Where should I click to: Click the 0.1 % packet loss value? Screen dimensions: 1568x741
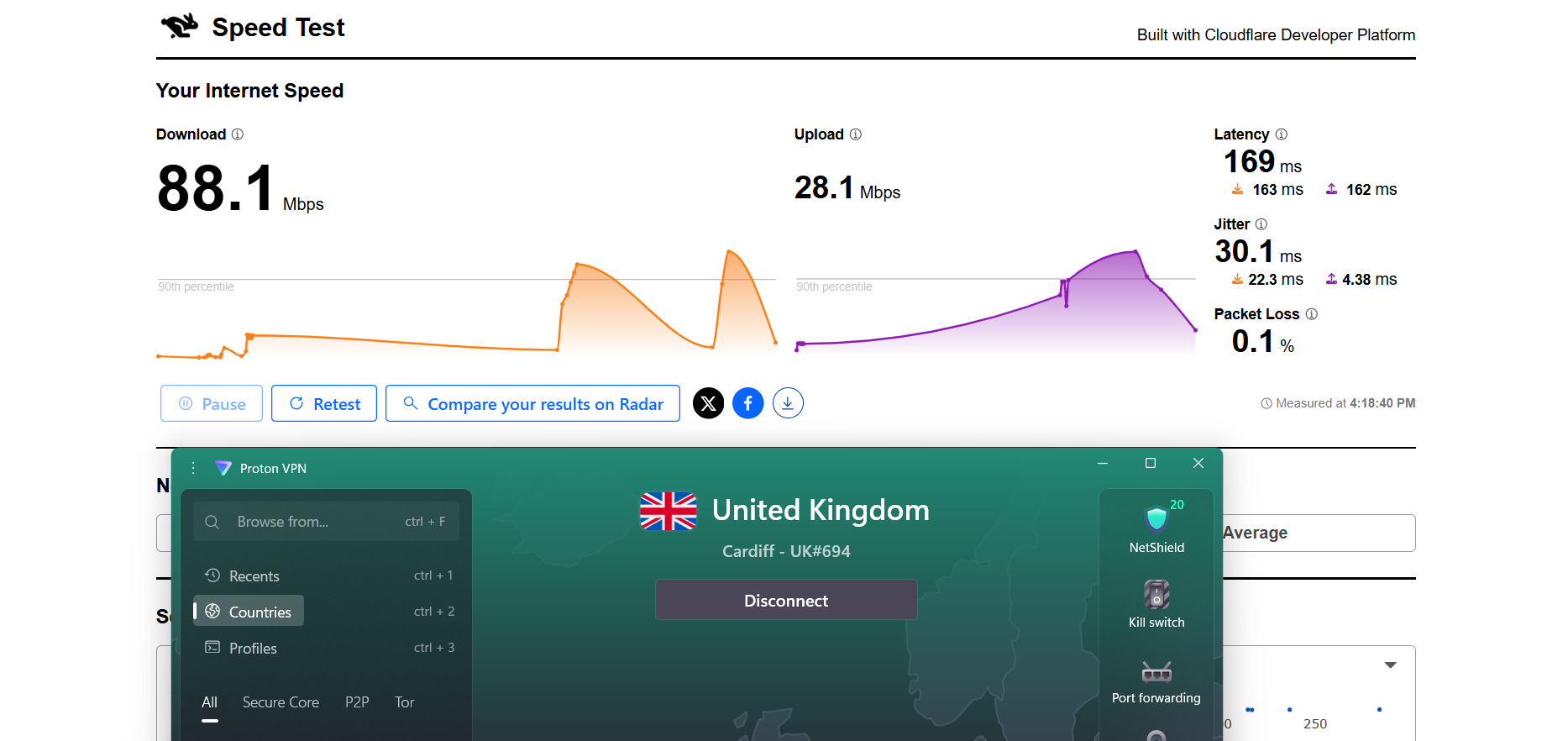pos(1263,341)
